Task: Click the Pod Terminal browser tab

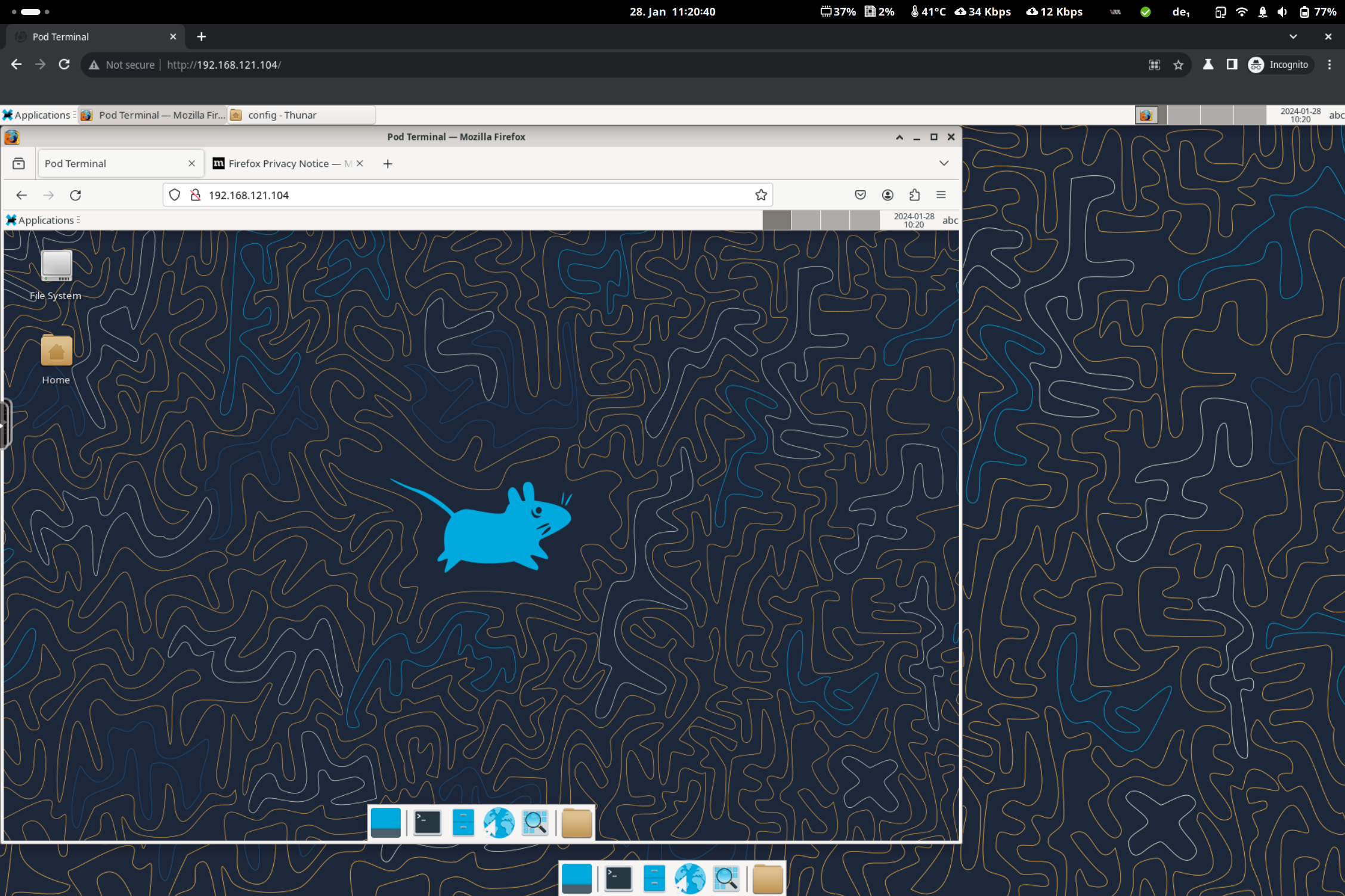Action: coord(90,37)
